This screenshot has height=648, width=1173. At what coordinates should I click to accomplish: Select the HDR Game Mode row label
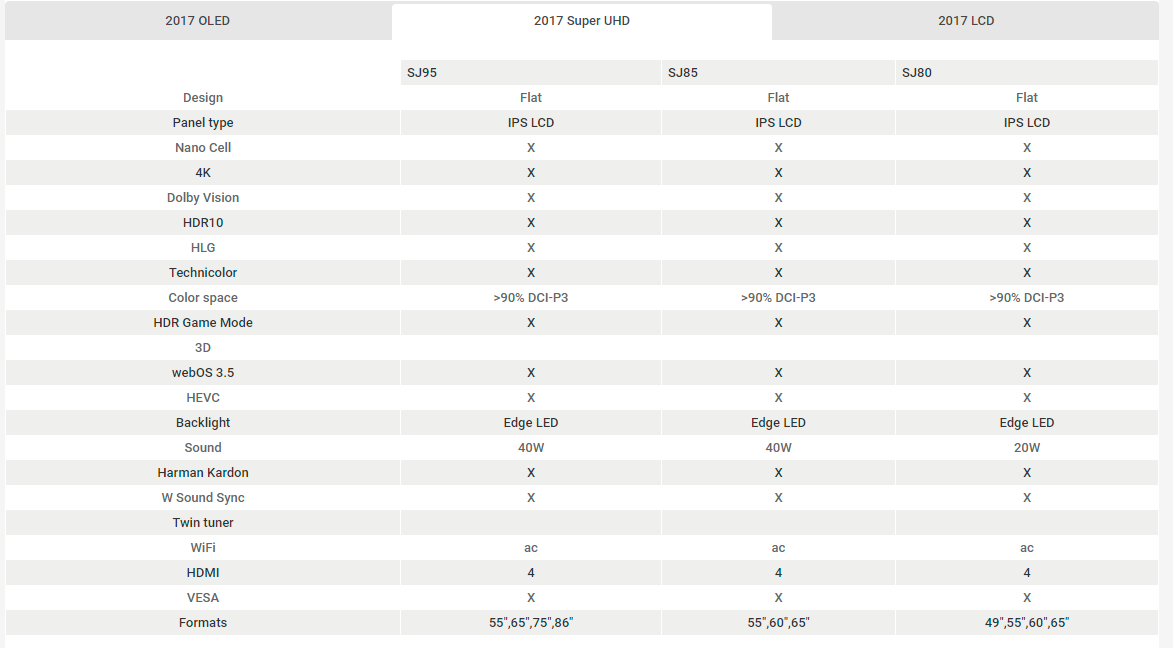pyautogui.click(x=203, y=323)
